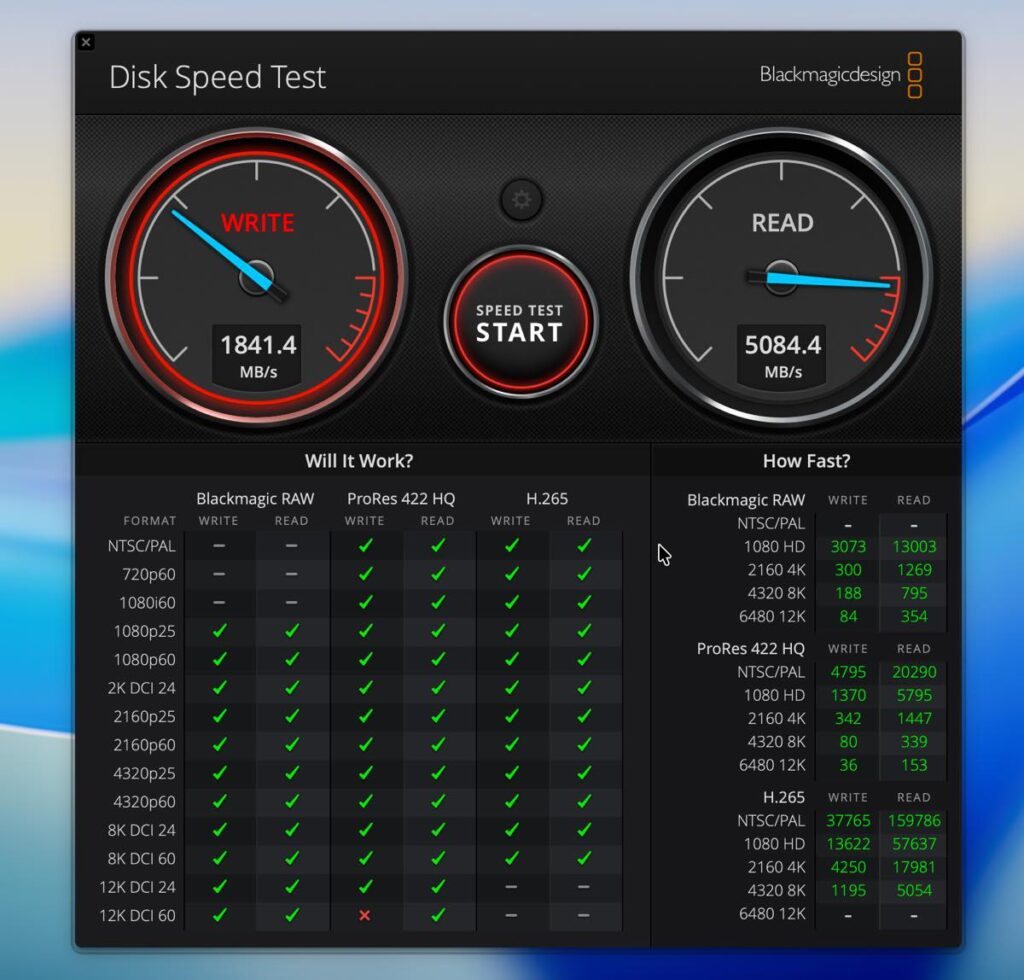1024x980 pixels.
Task: Click the value 153 for ProRes 6480 12K read
Action: point(914,765)
